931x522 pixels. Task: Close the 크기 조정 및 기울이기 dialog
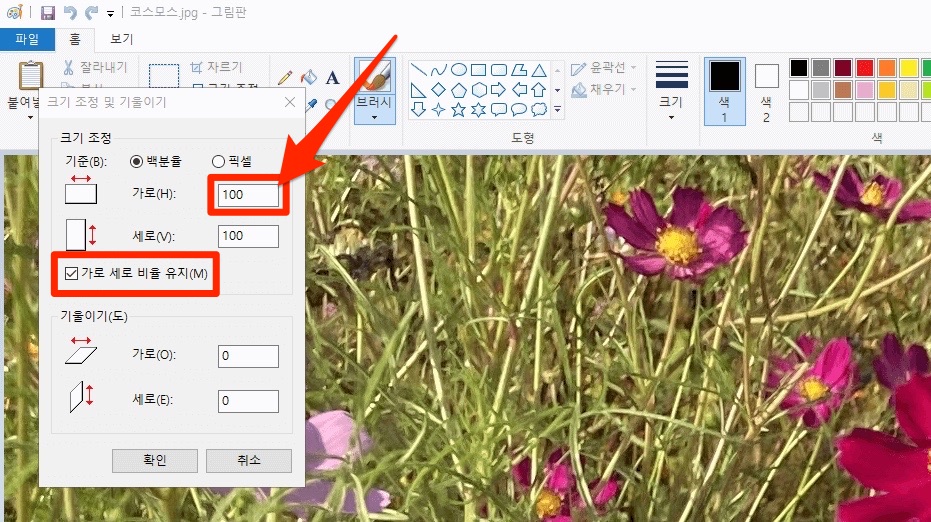pos(290,102)
